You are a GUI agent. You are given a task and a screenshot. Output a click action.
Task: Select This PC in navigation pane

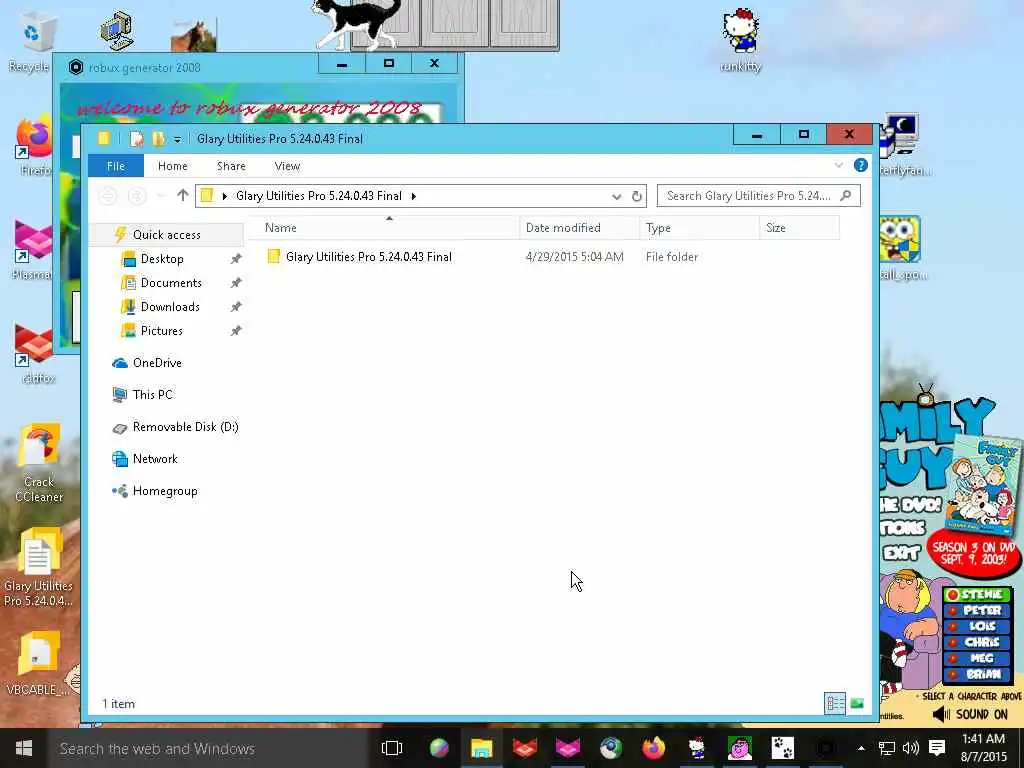click(x=152, y=395)
